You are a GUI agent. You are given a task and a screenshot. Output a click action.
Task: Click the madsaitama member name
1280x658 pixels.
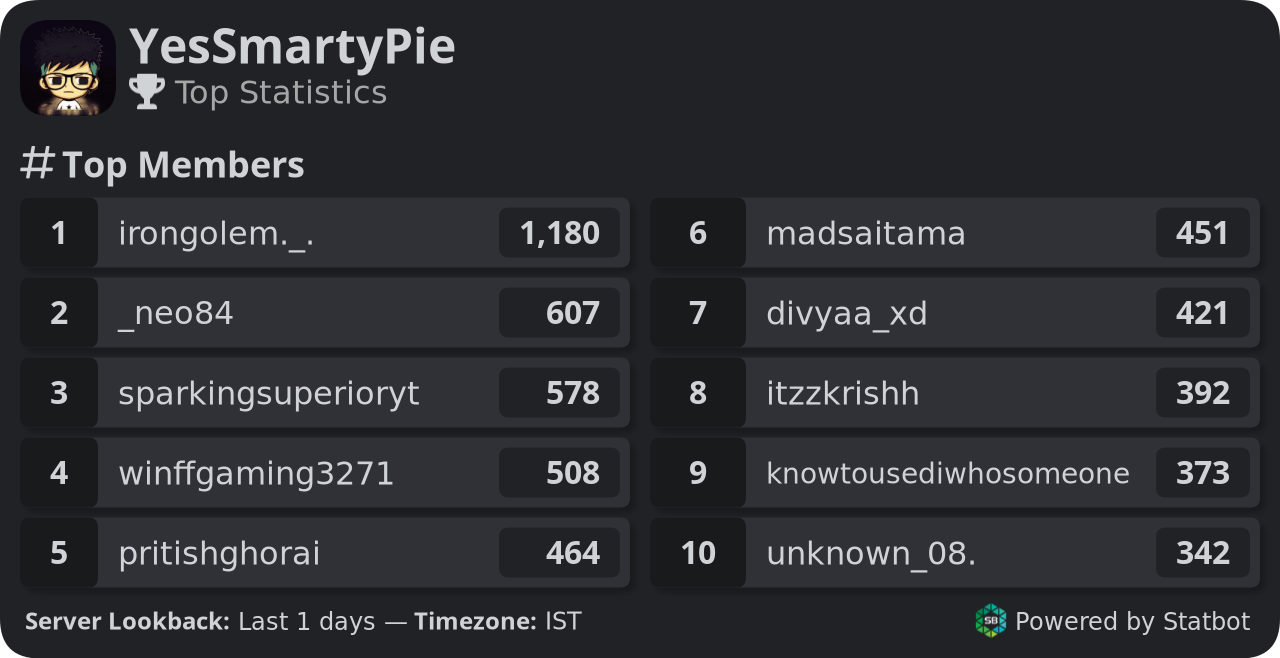point(866,233)
